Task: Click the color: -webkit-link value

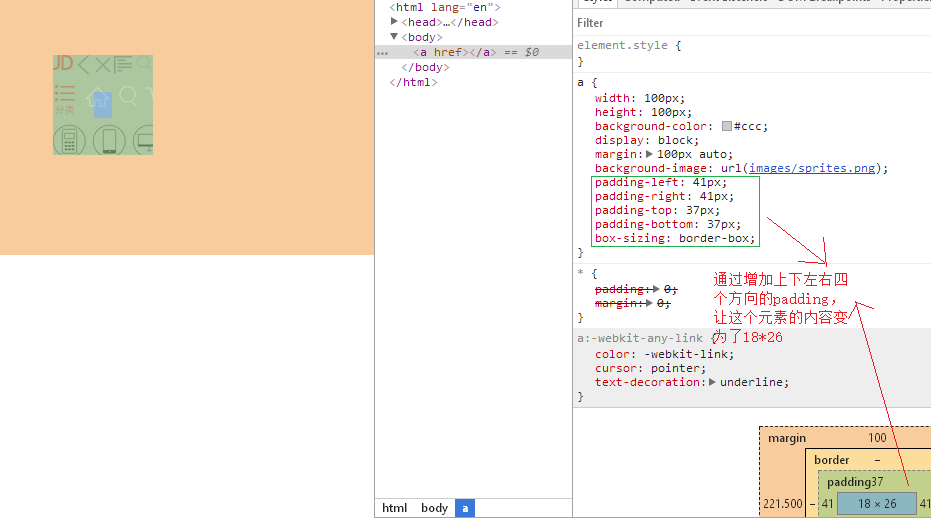Action: tap(686, 354)
